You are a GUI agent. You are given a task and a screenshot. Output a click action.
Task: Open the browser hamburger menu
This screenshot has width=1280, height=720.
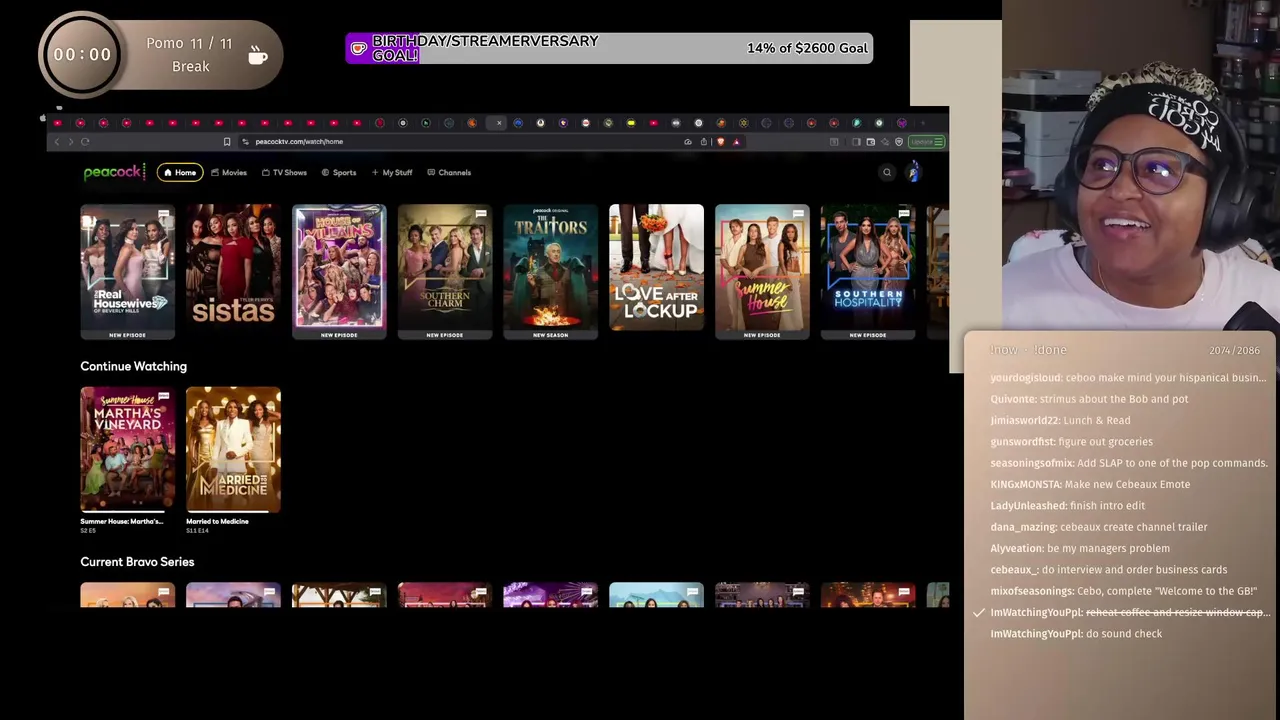pos(938,142)
